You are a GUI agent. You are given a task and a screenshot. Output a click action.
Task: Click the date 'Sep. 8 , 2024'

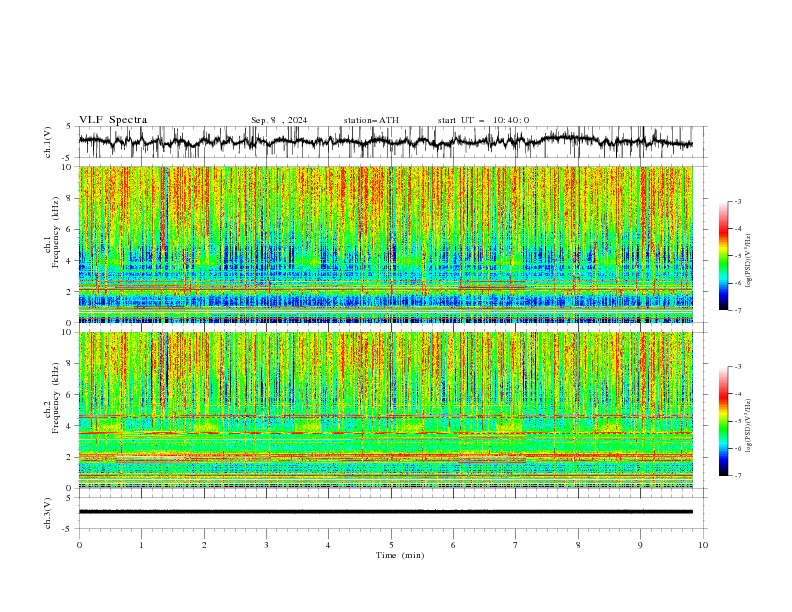pyautogui.click(x=279, y=120)
